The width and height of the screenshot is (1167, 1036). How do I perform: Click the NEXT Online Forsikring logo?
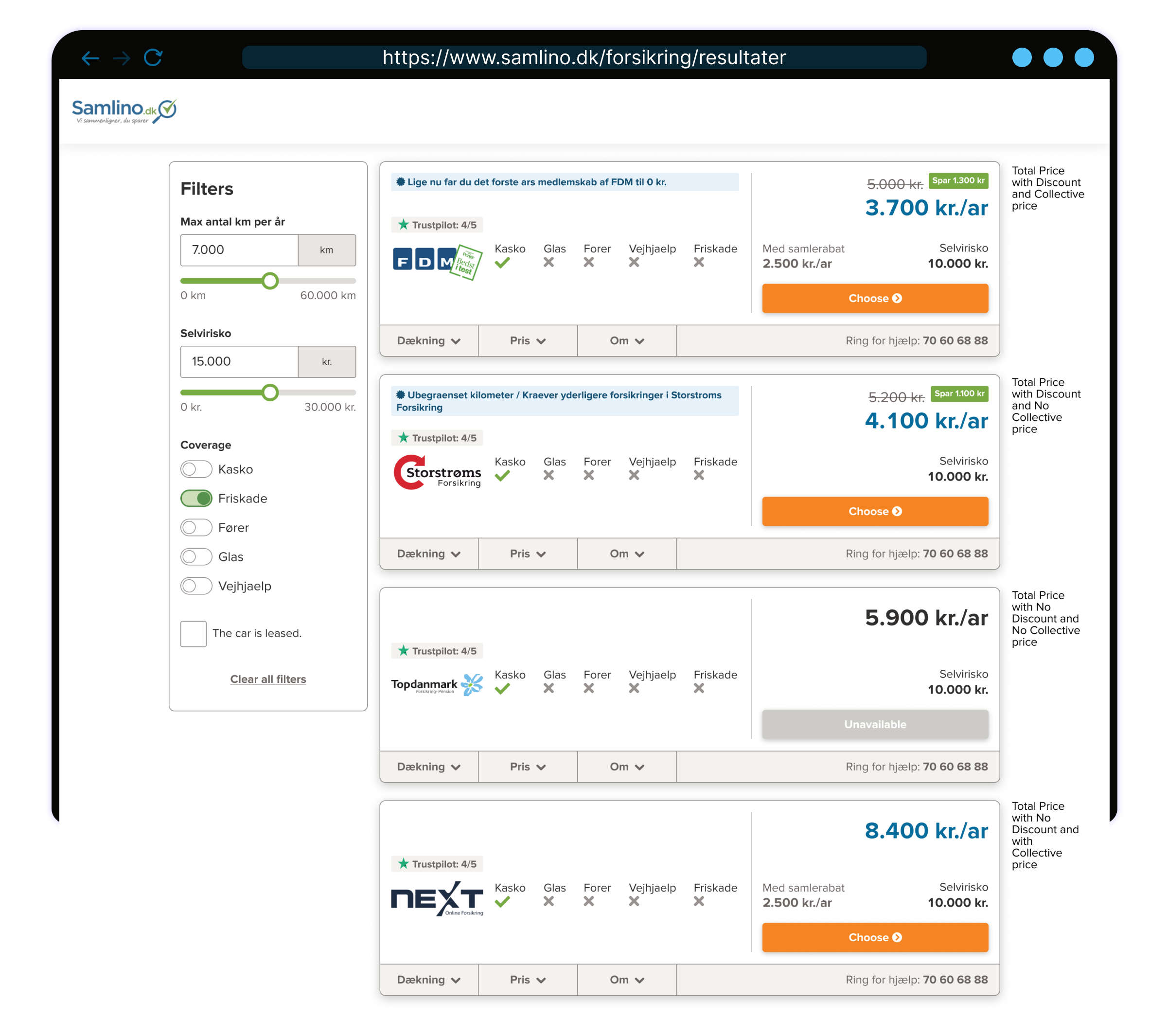pyautogui.click(x=436, y=898)
